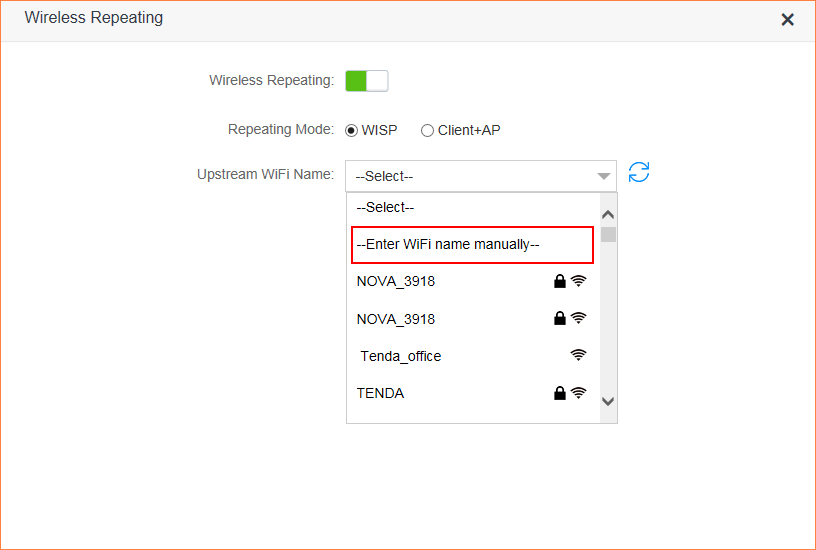Click the scroll up arrow of the WiFi list
Image resolution: width=816 pixels, height=550 pixels.
click(x=608, y=214)
